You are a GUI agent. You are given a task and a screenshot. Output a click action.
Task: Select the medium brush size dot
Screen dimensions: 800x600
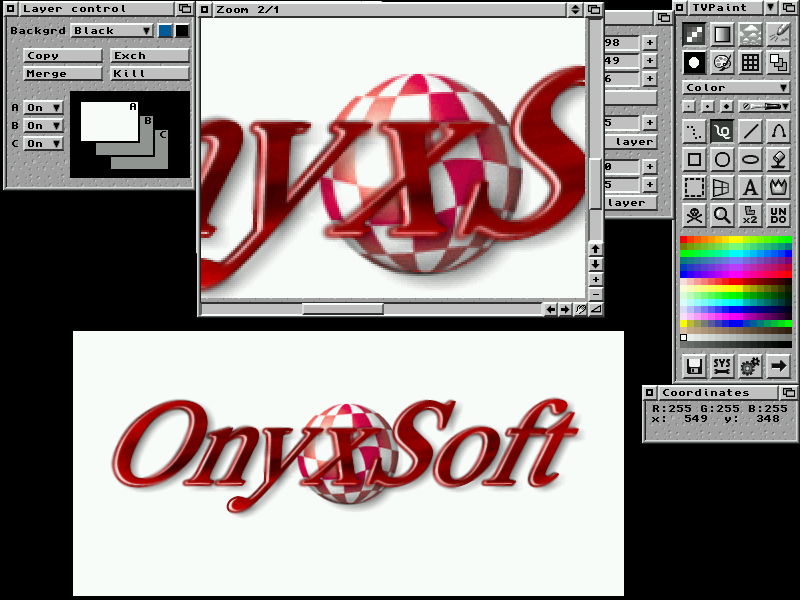coord(708,107)
